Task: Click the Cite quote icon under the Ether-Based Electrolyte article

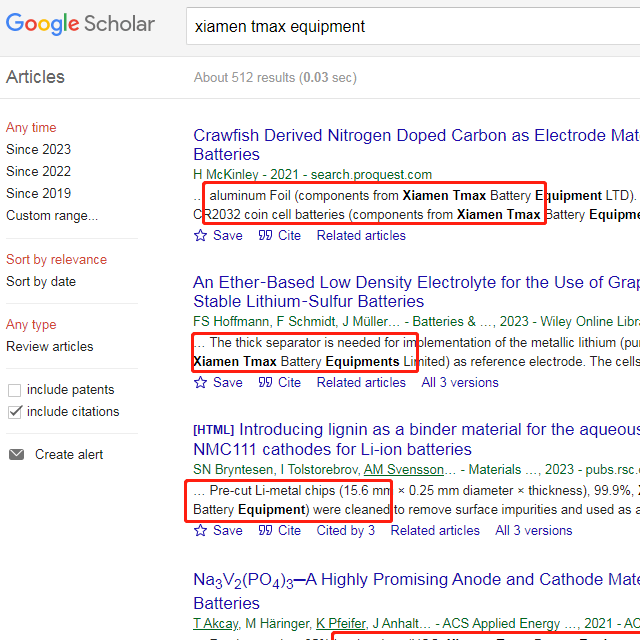Action: [265, 382]
